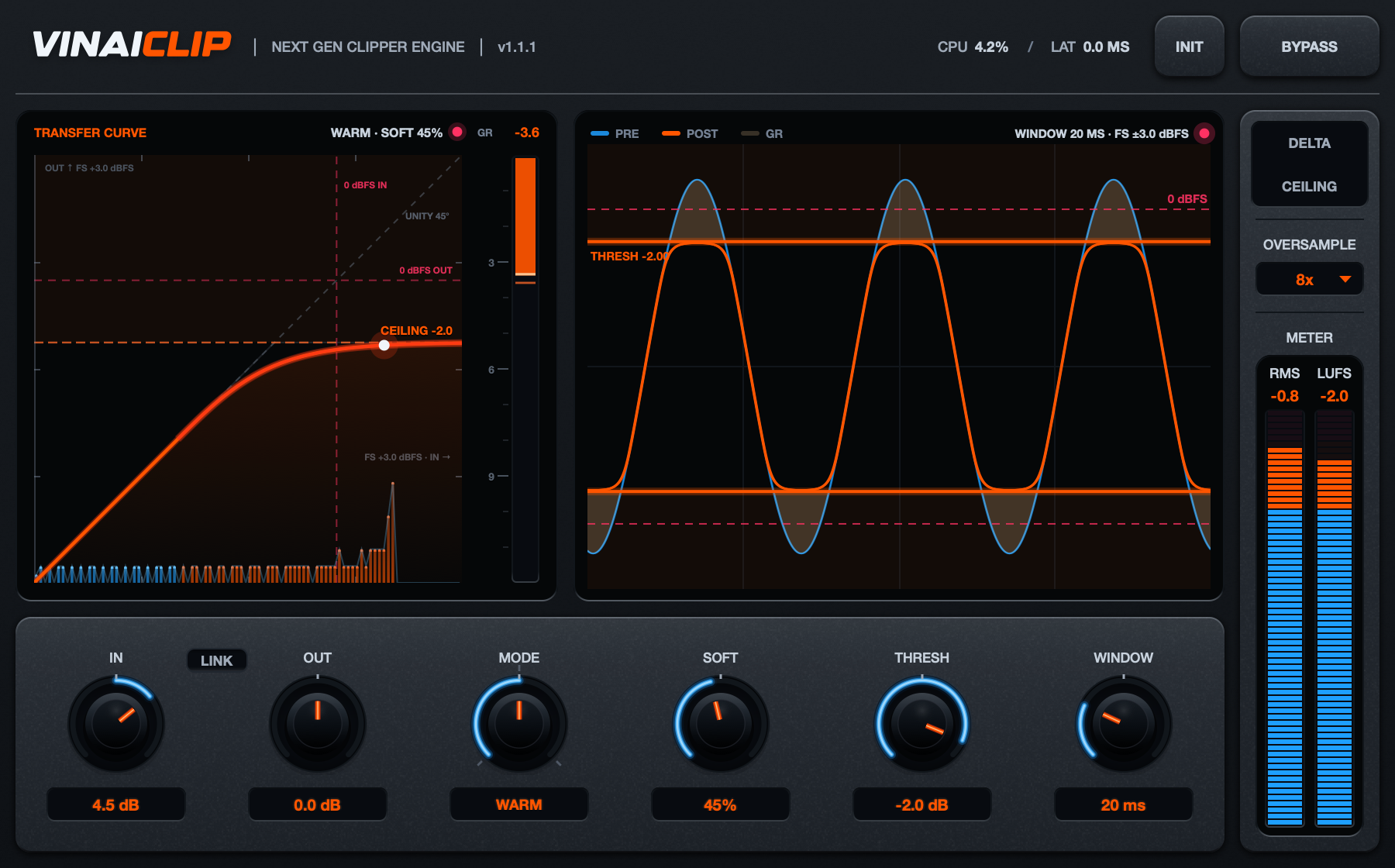Click the MODE selector knob
The width and height of the screenshot is (1395, 868).
tap(519, 724)
